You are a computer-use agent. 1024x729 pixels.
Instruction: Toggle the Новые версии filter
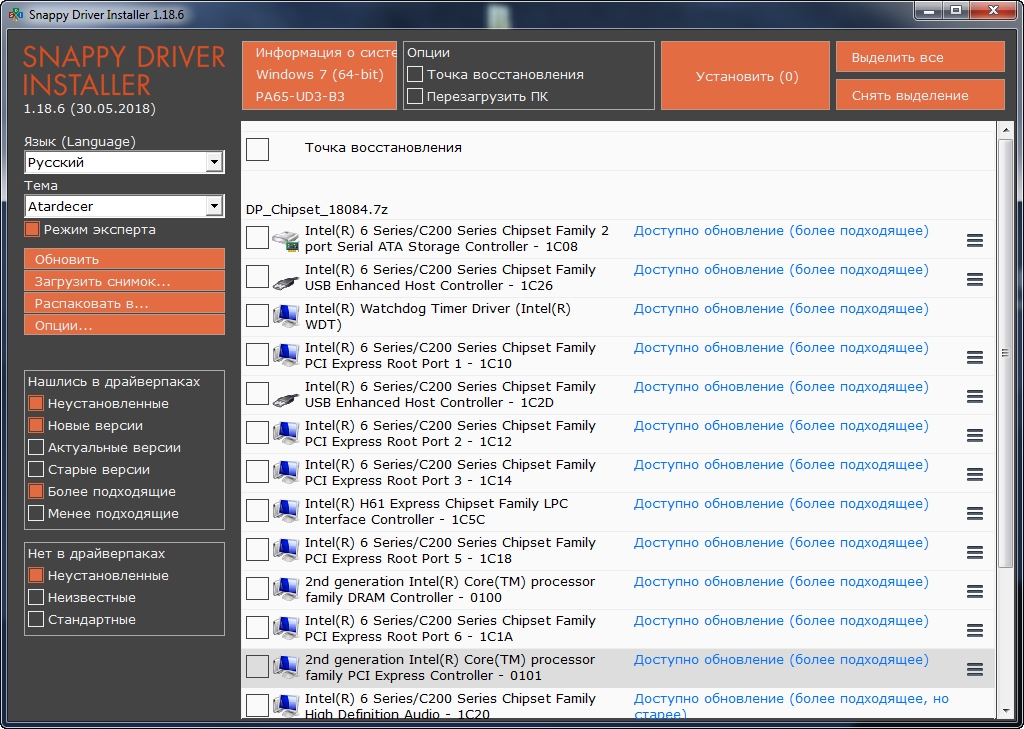point(36,426)
